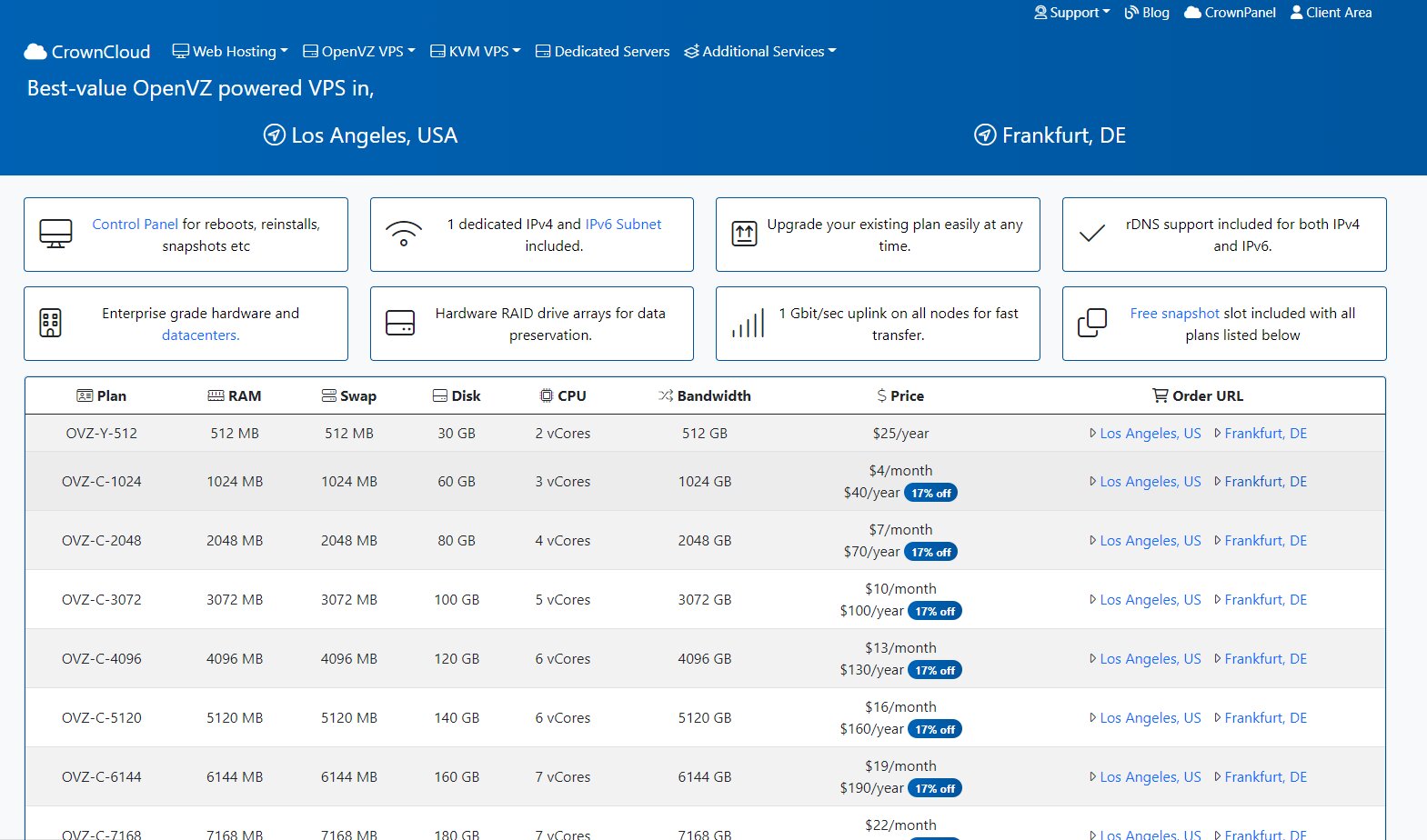
Task: Click the 17% off badge for $100/year
Action: pyautogui.click(x=935, y=611)
